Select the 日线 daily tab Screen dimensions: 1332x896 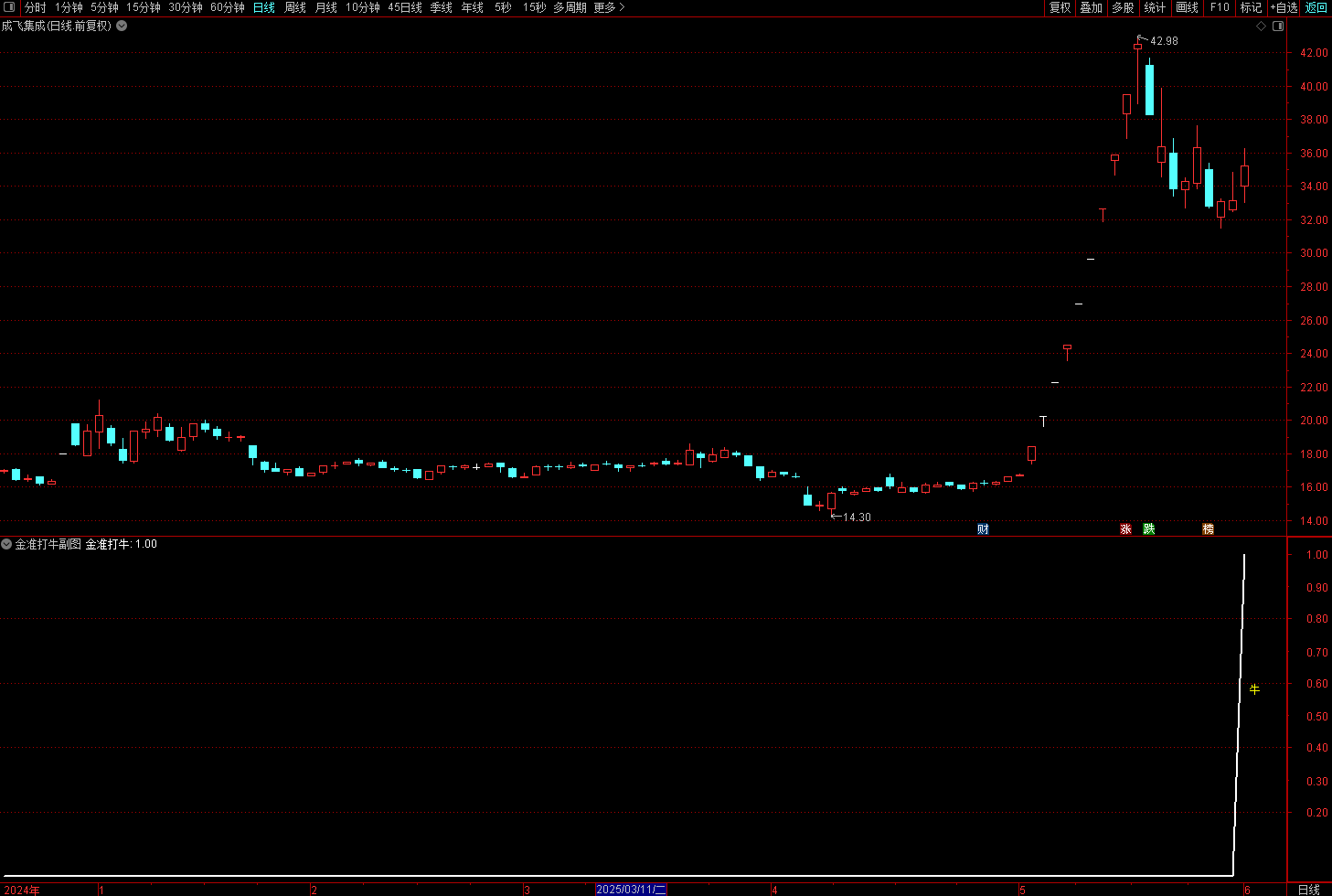coord(264,7)
